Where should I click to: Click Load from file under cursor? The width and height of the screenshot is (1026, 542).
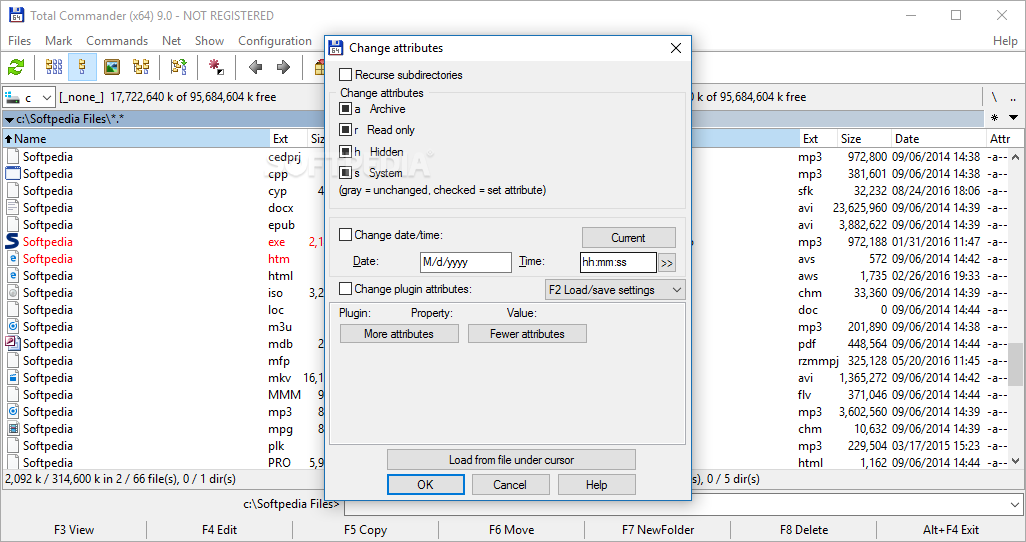511,460
